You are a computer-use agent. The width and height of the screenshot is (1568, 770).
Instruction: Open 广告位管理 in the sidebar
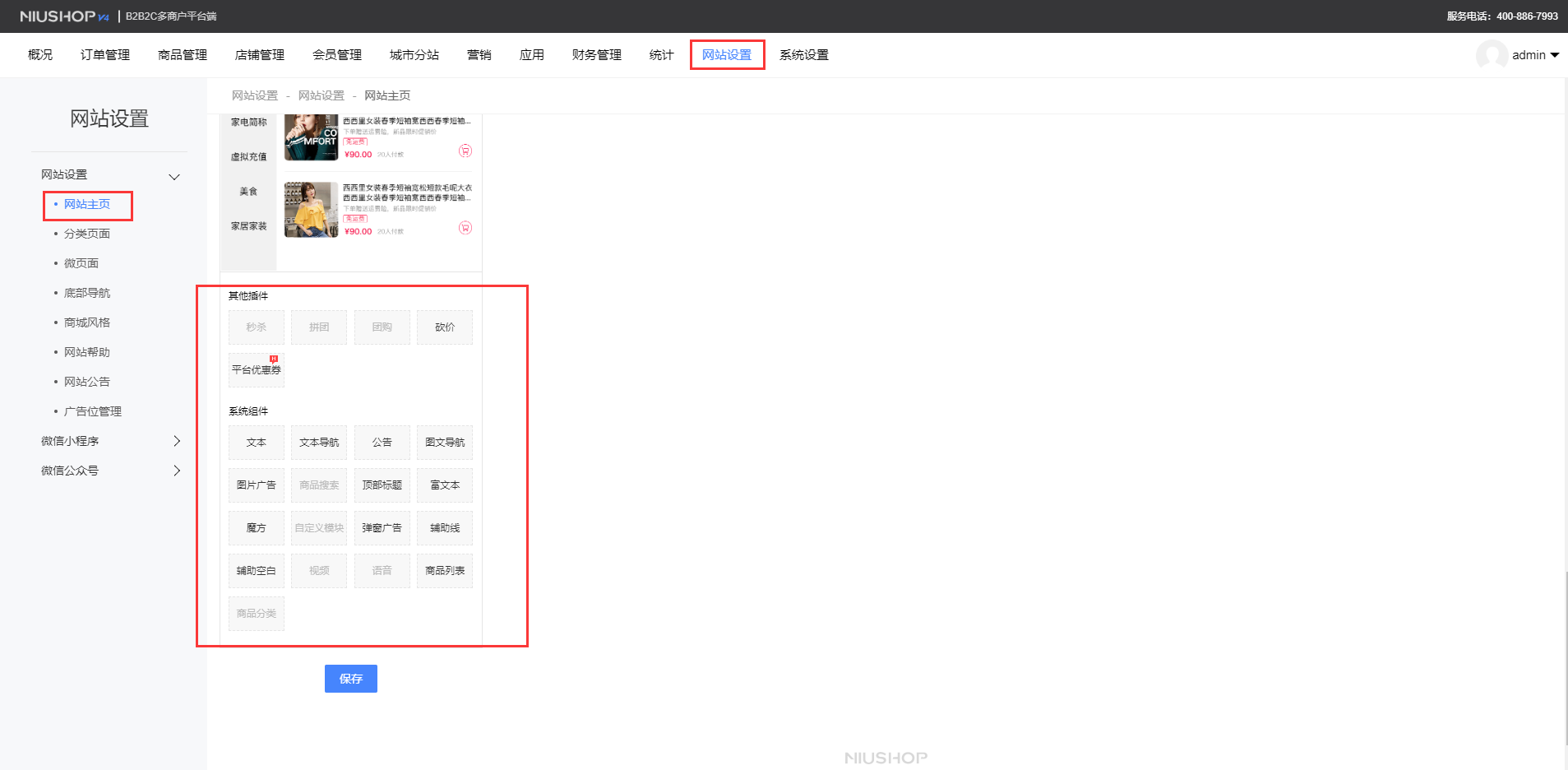pyautogui.click(x=93, y=411)
